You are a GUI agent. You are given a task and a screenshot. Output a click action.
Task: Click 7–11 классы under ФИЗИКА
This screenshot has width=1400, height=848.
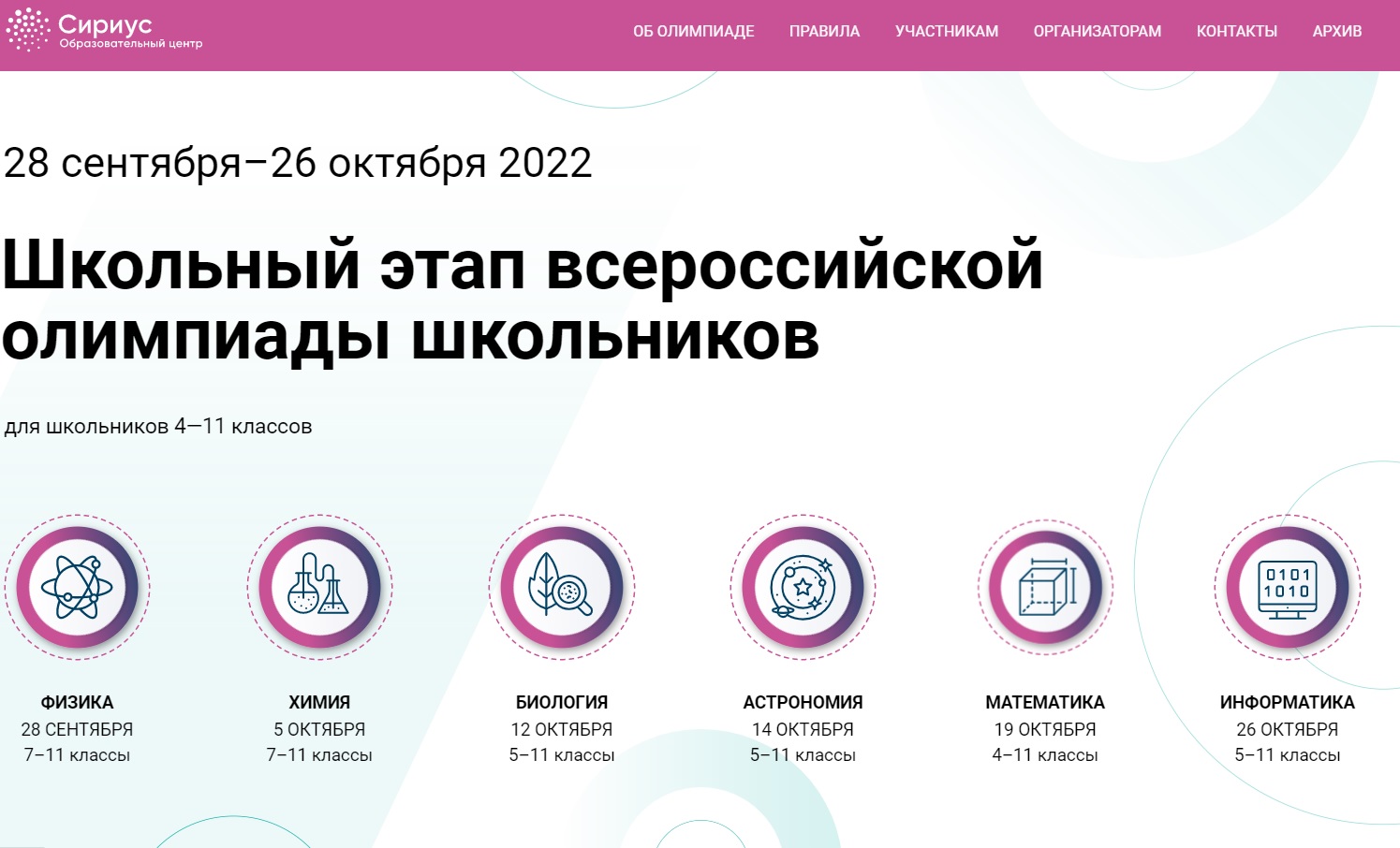pos(78,755)
